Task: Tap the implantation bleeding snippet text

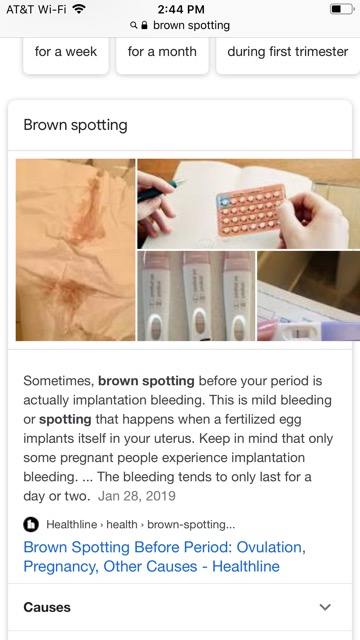Action: (x=178, y=438)
